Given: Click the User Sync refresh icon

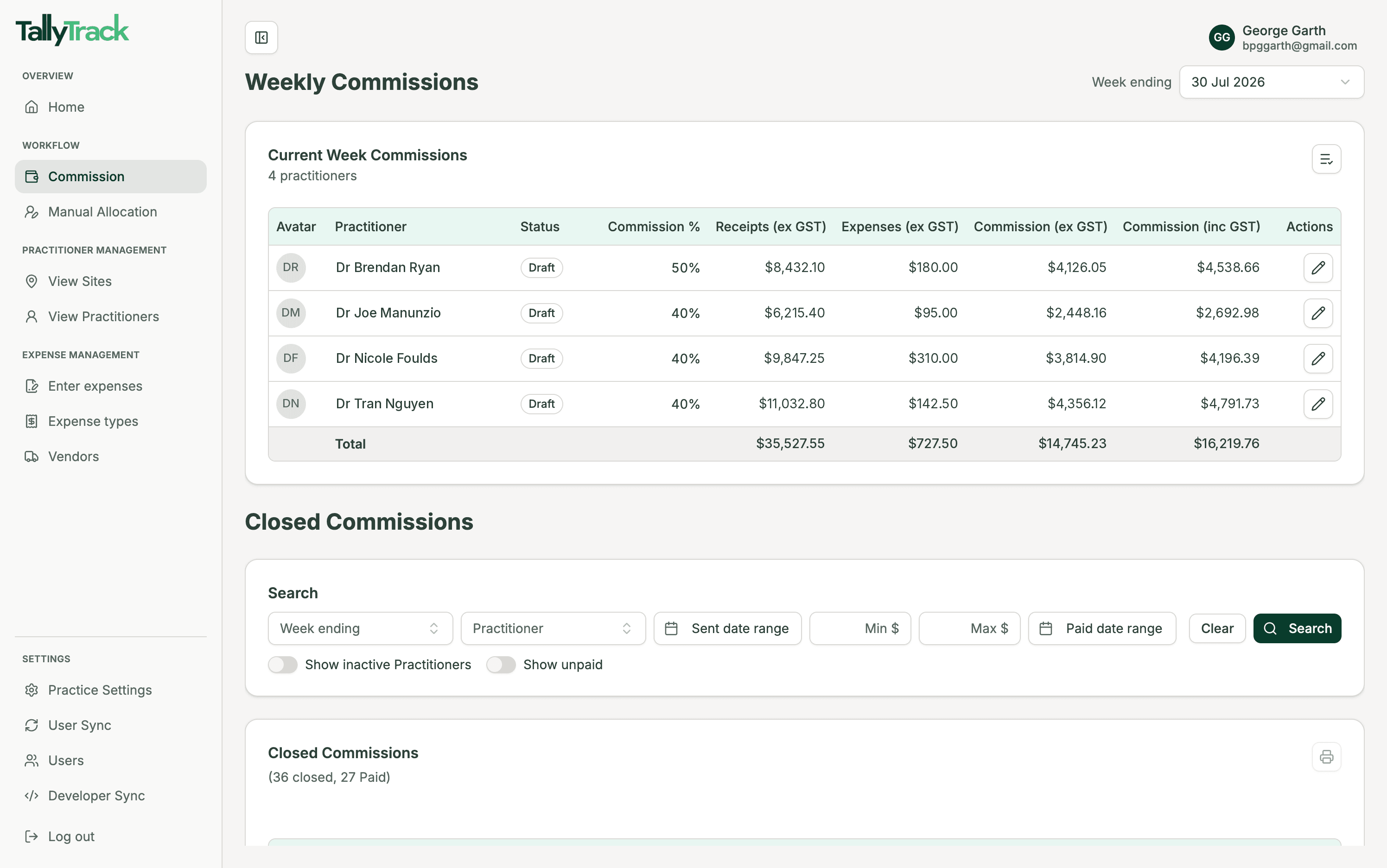Looking at the screenshot, I should tap(32, 725).
